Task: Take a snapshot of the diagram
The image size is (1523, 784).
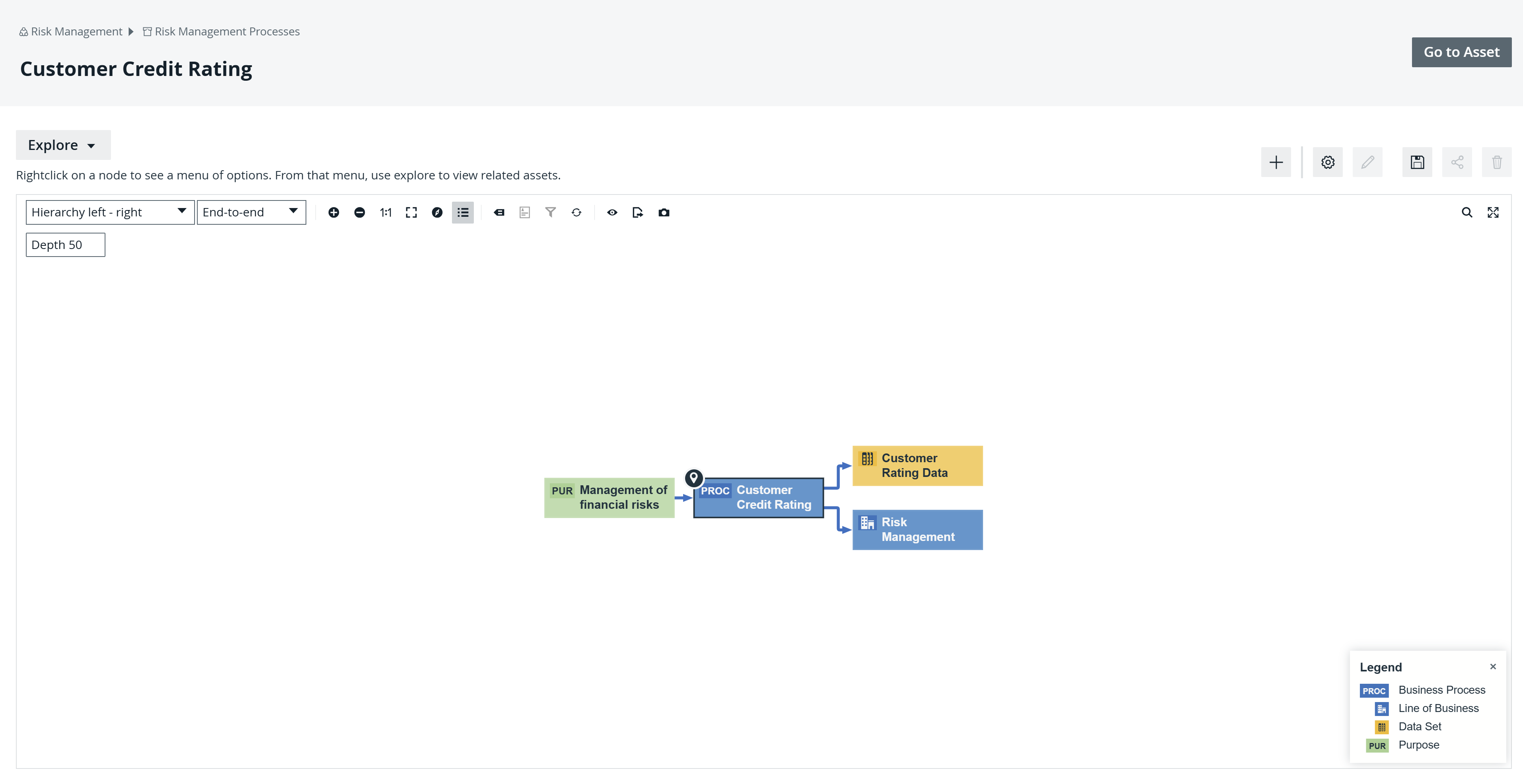Action: click(663, 212)
